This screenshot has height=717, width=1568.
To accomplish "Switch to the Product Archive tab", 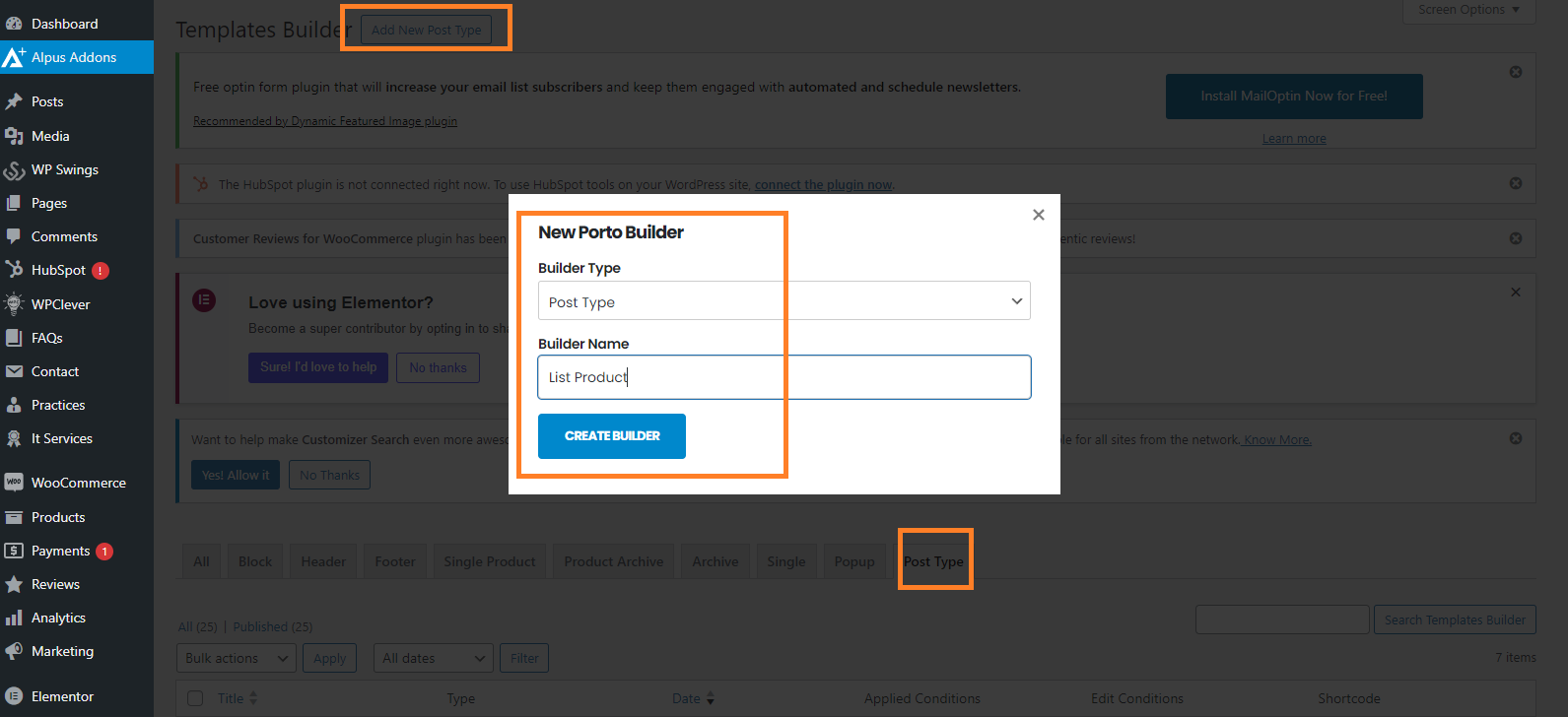I will coord(614,561).
